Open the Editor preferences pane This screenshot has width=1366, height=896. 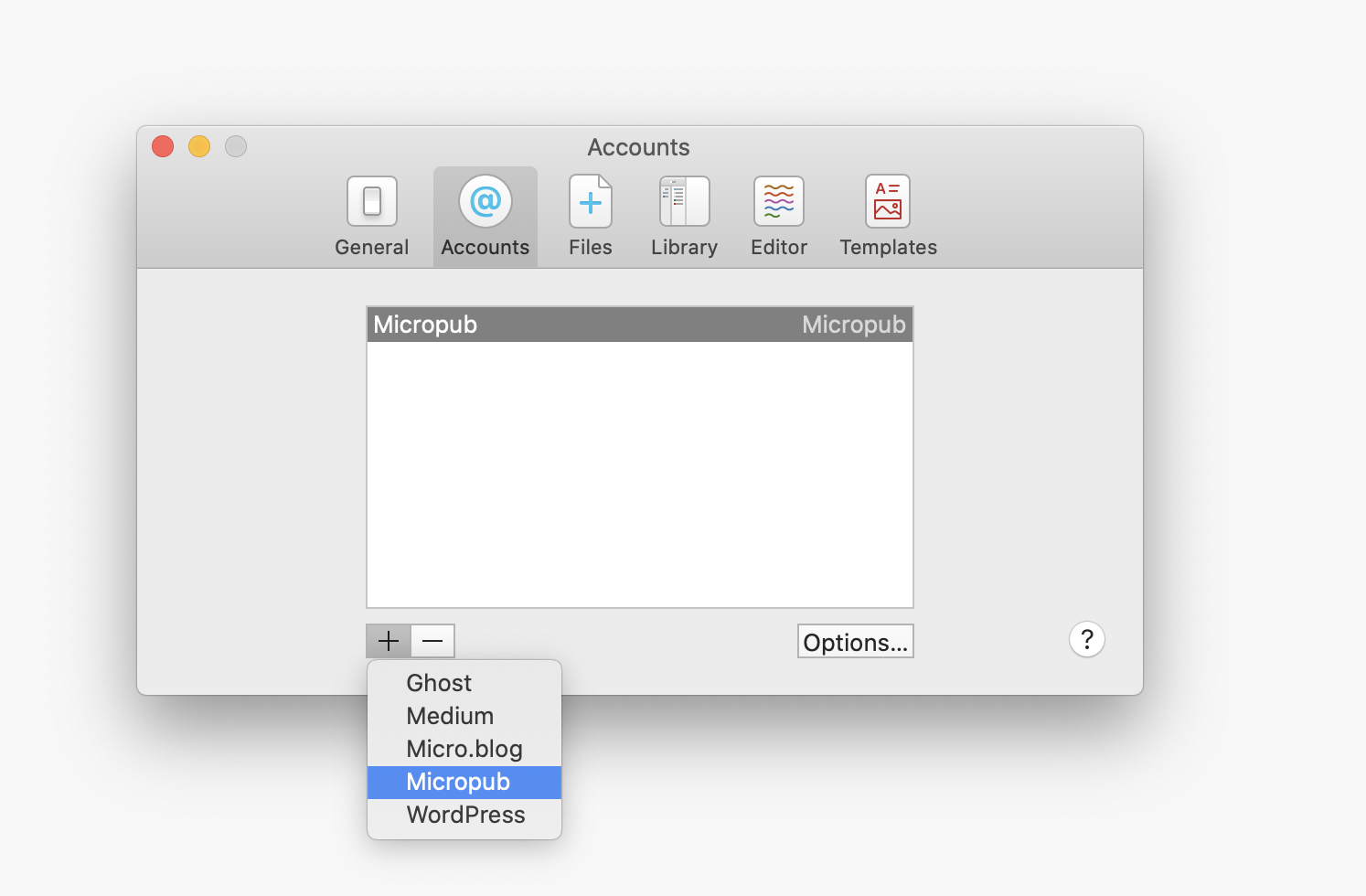click(779, 217)
